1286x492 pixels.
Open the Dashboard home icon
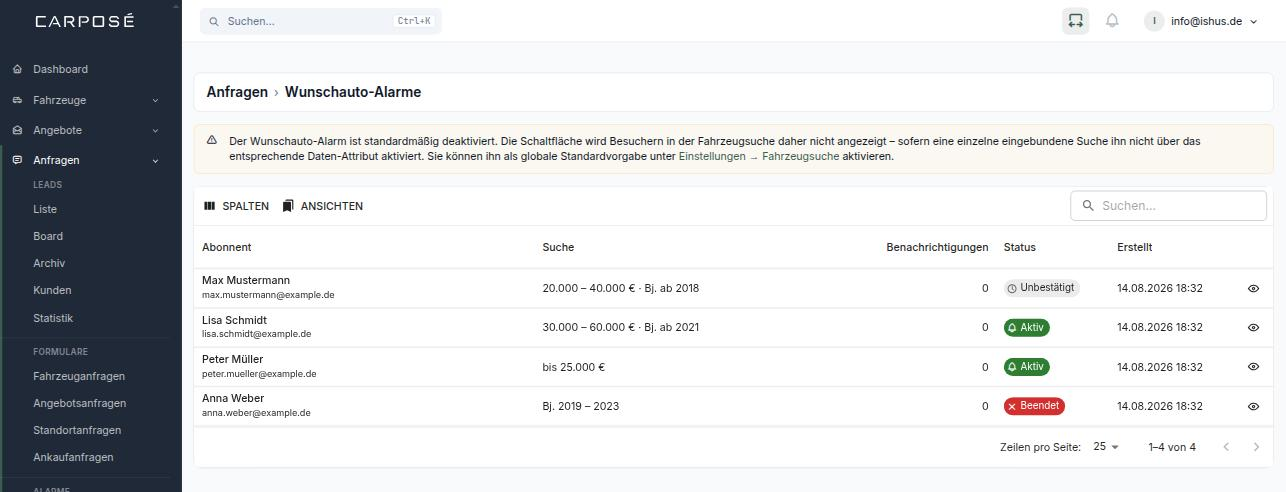point(17,69)
